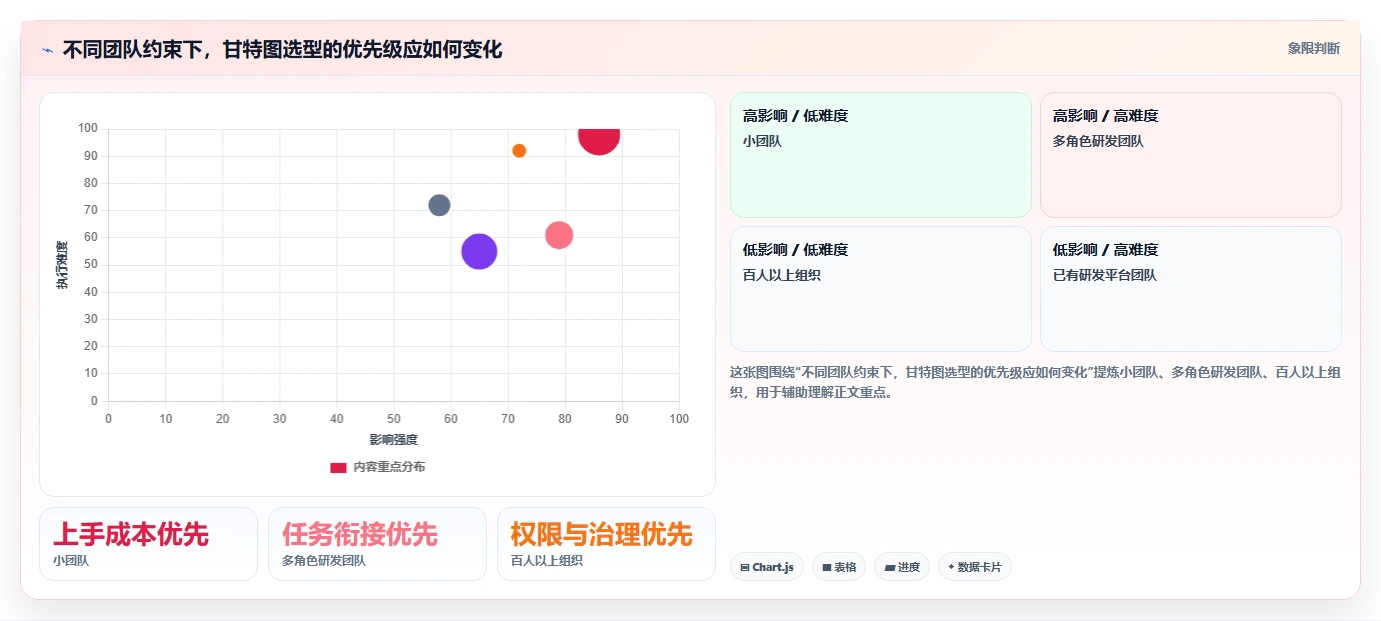Click the small orange bubble in chart
Image resolution: width=1381 pixels, height=621 pixels.
pos(519,151)
